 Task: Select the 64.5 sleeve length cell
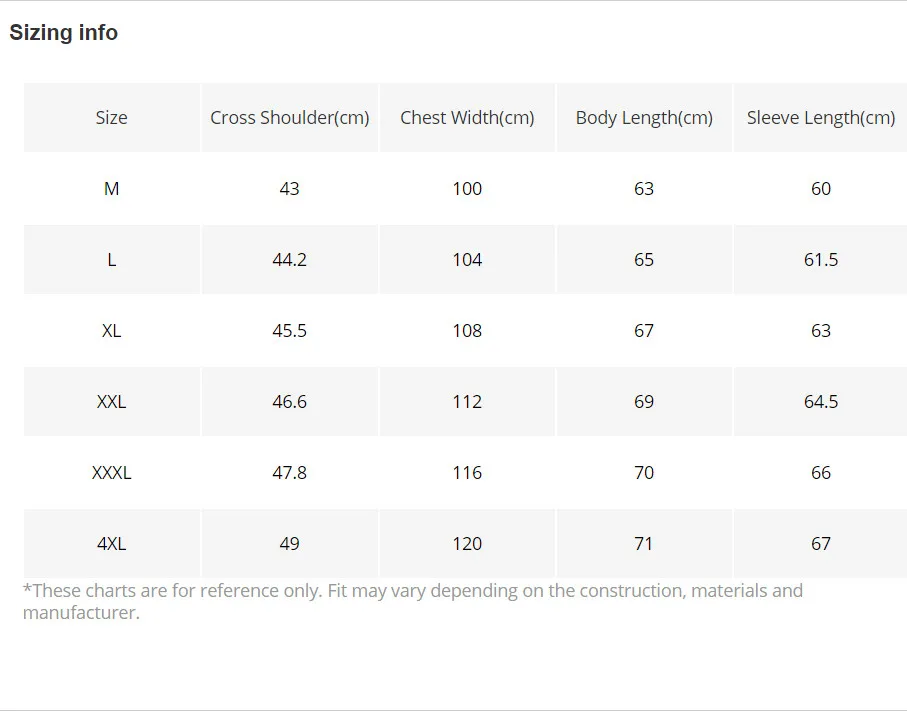click(821, 402)
